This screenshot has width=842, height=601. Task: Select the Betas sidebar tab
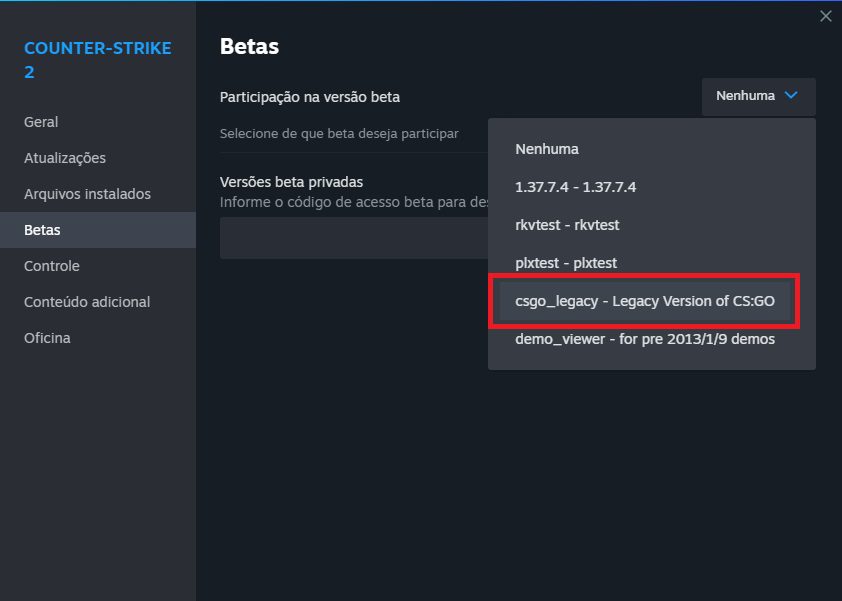click(42, 230)
